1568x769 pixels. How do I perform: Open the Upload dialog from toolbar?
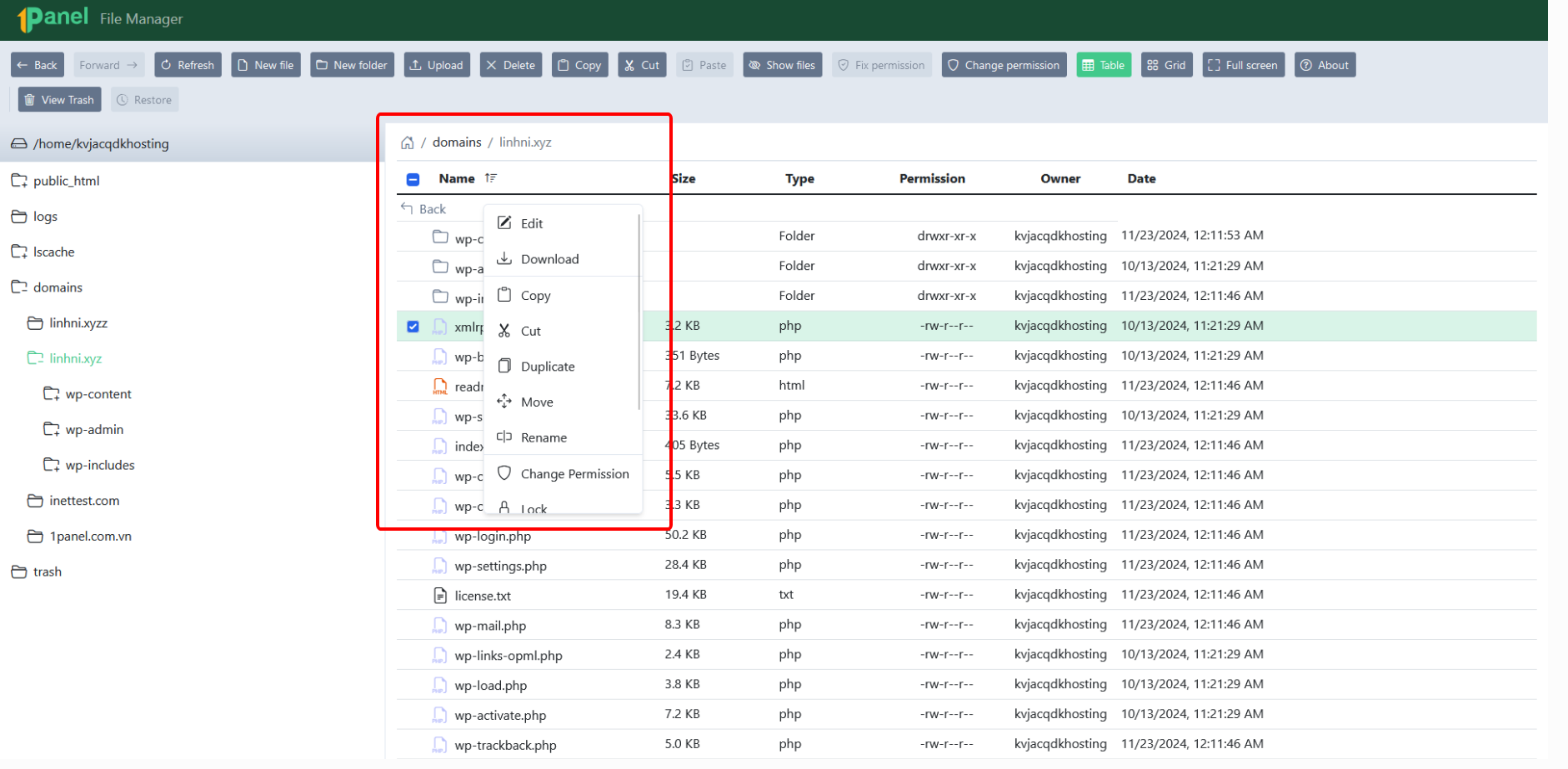[437, 65]
